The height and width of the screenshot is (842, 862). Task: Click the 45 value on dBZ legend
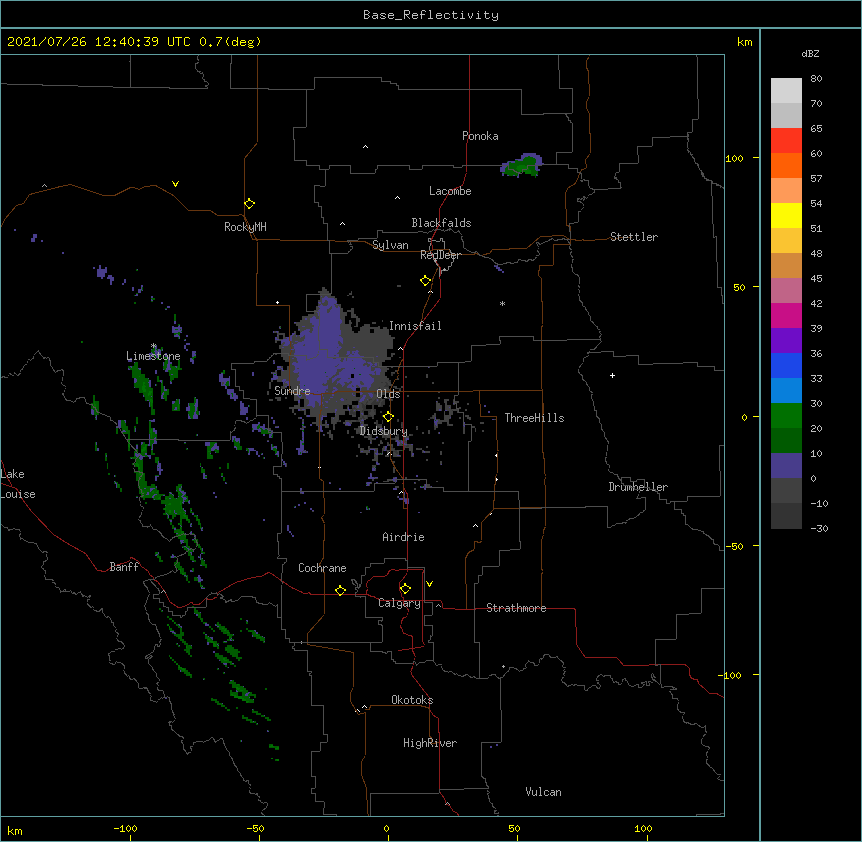coord(816,278)
